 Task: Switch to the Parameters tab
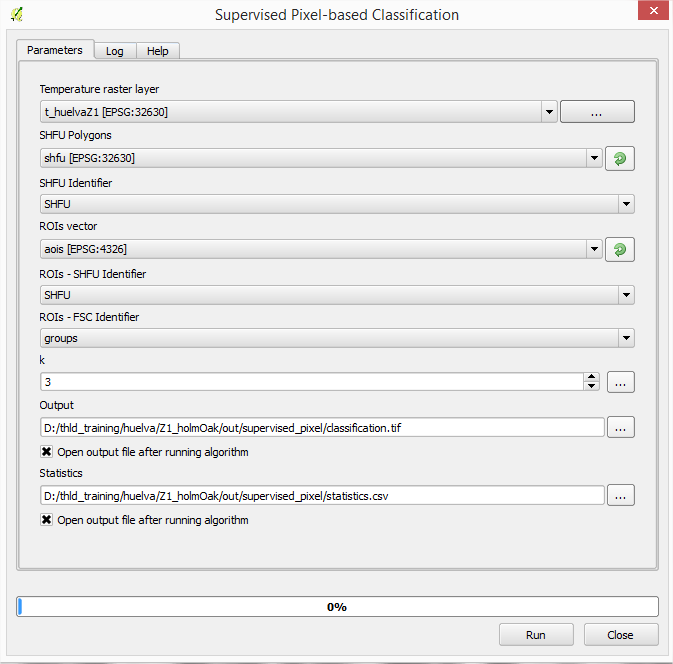click(x=55, y=50)
